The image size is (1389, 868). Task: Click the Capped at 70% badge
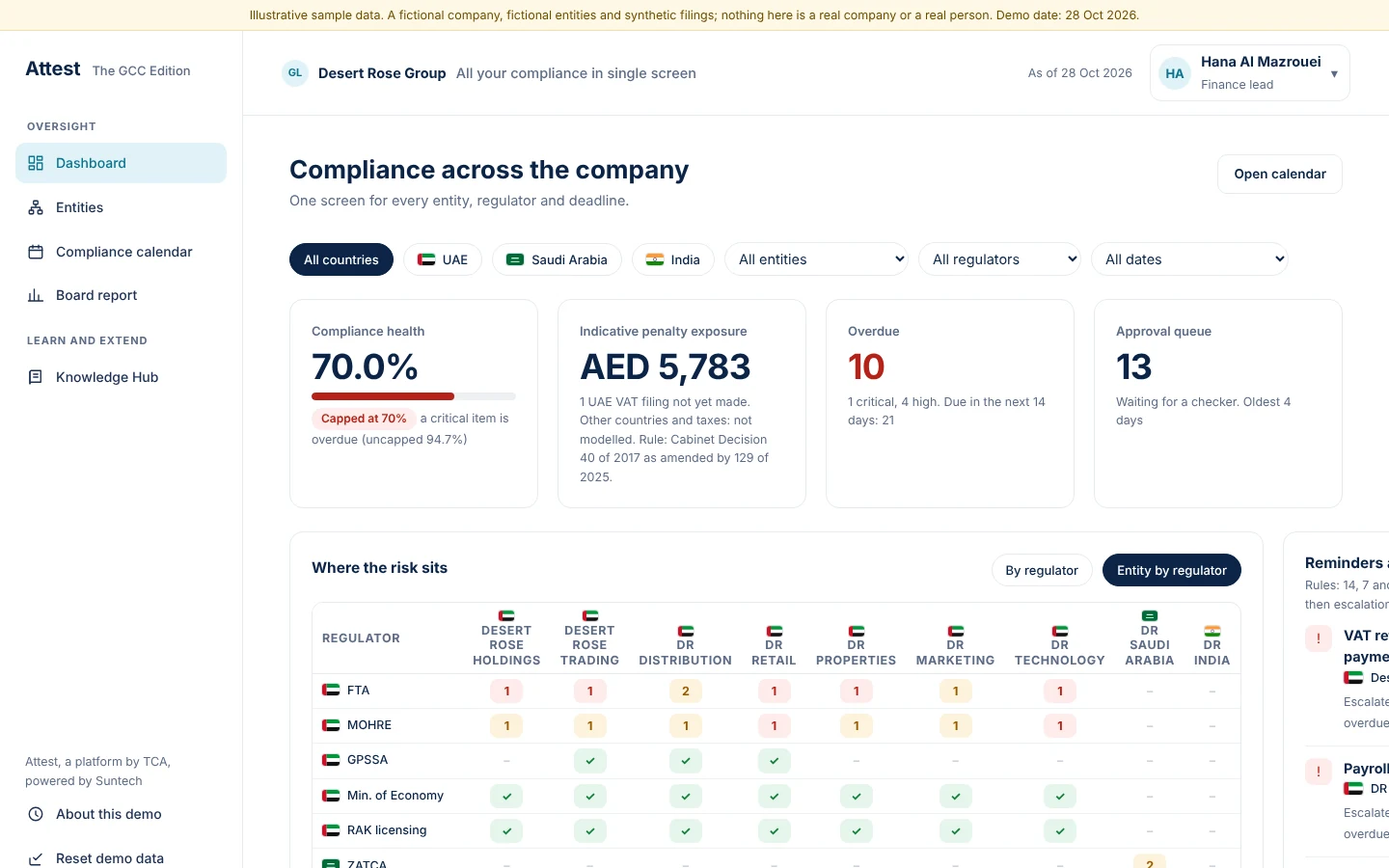364,419
